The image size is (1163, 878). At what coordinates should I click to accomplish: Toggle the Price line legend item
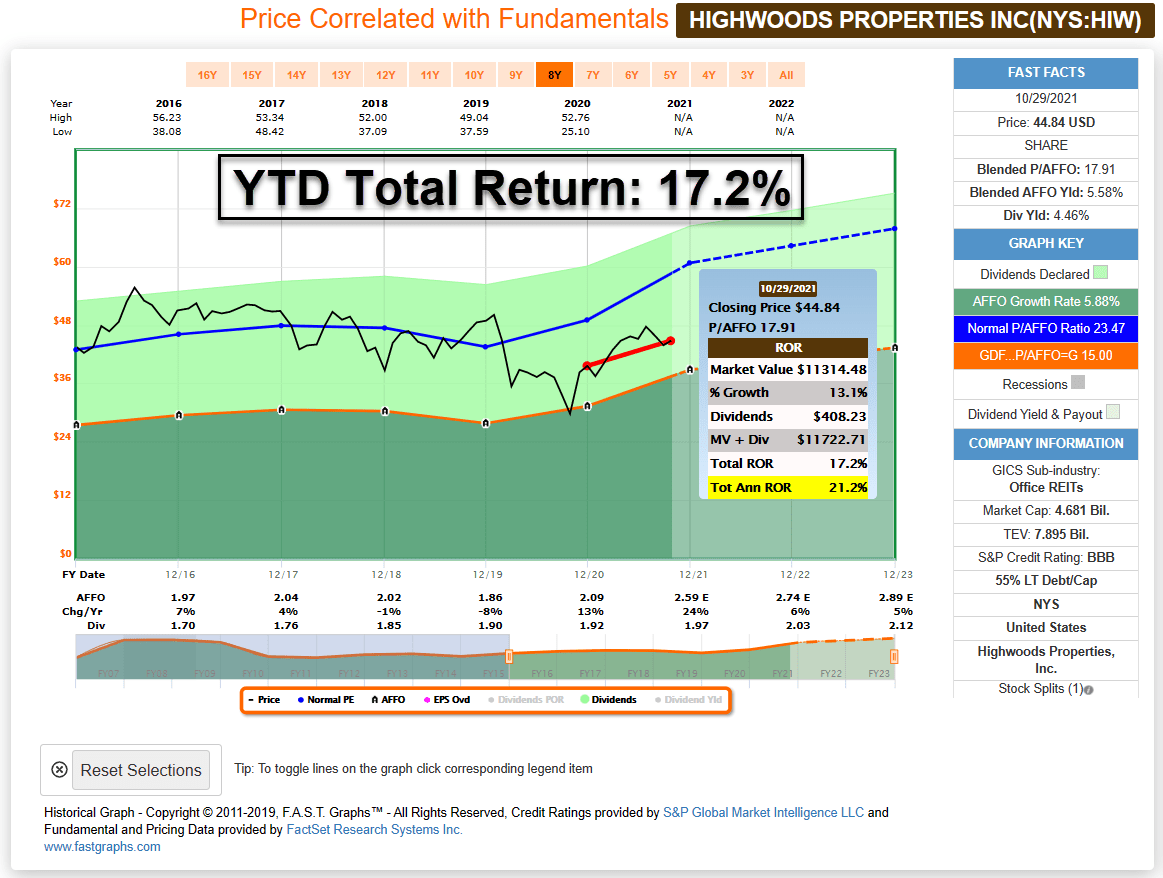264,700
